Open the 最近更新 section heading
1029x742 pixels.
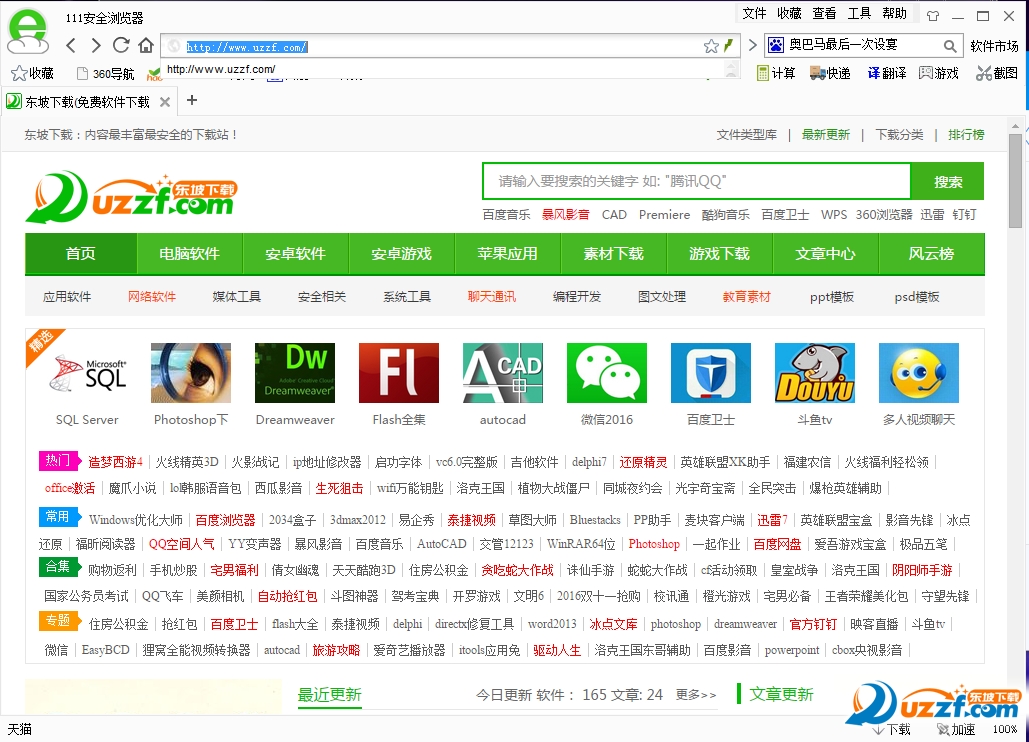click(329, 695)
